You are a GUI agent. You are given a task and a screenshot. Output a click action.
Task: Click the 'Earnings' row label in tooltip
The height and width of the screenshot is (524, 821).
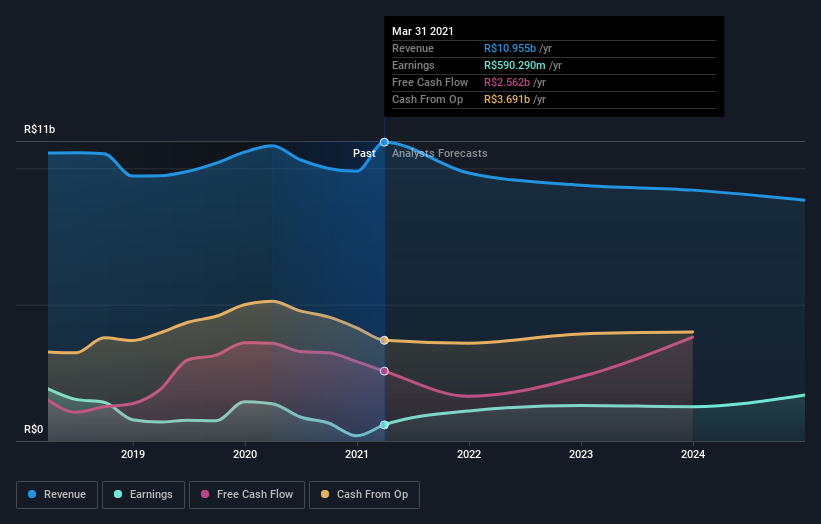tap(413, 65)
